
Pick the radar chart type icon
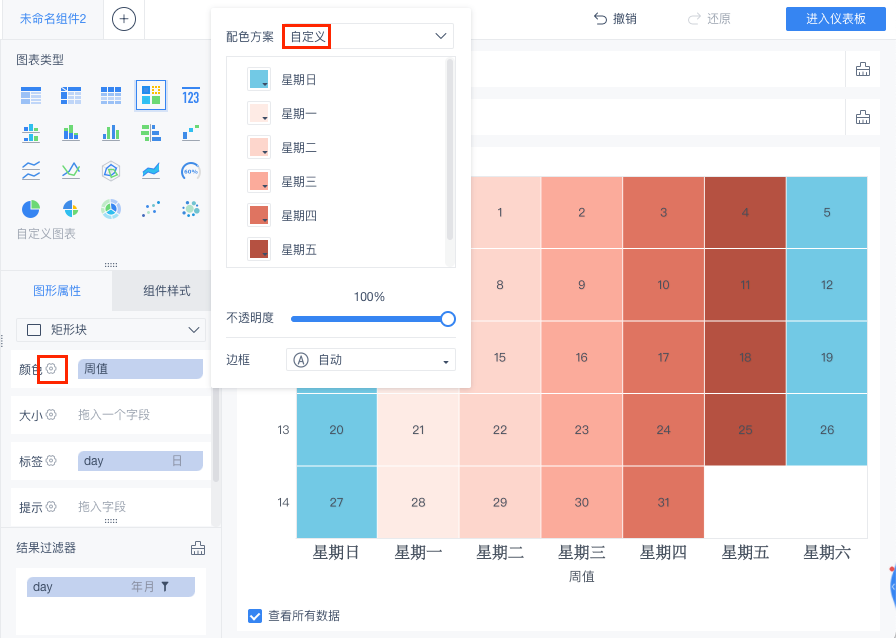click(x=111, y=171)
